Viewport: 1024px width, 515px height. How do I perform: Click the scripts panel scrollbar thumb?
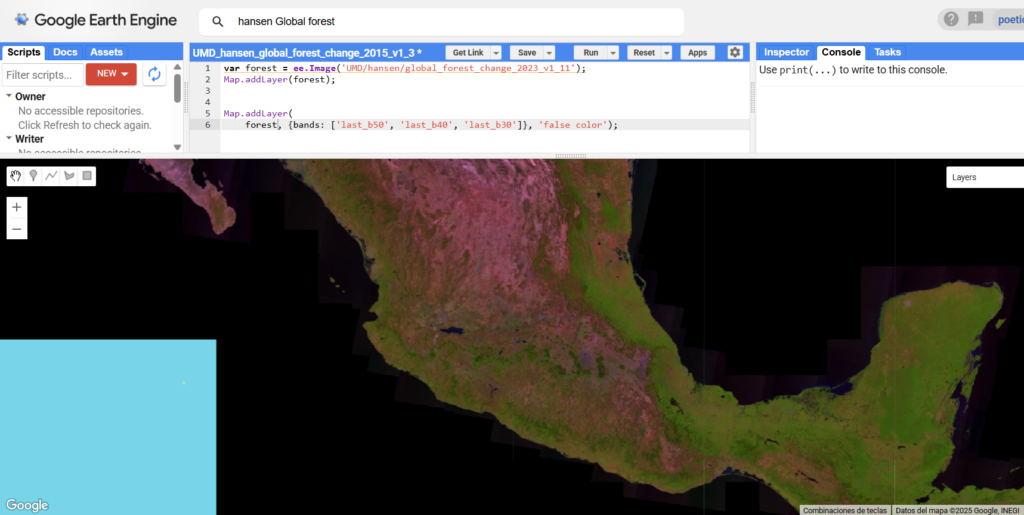tap(178, 88)
